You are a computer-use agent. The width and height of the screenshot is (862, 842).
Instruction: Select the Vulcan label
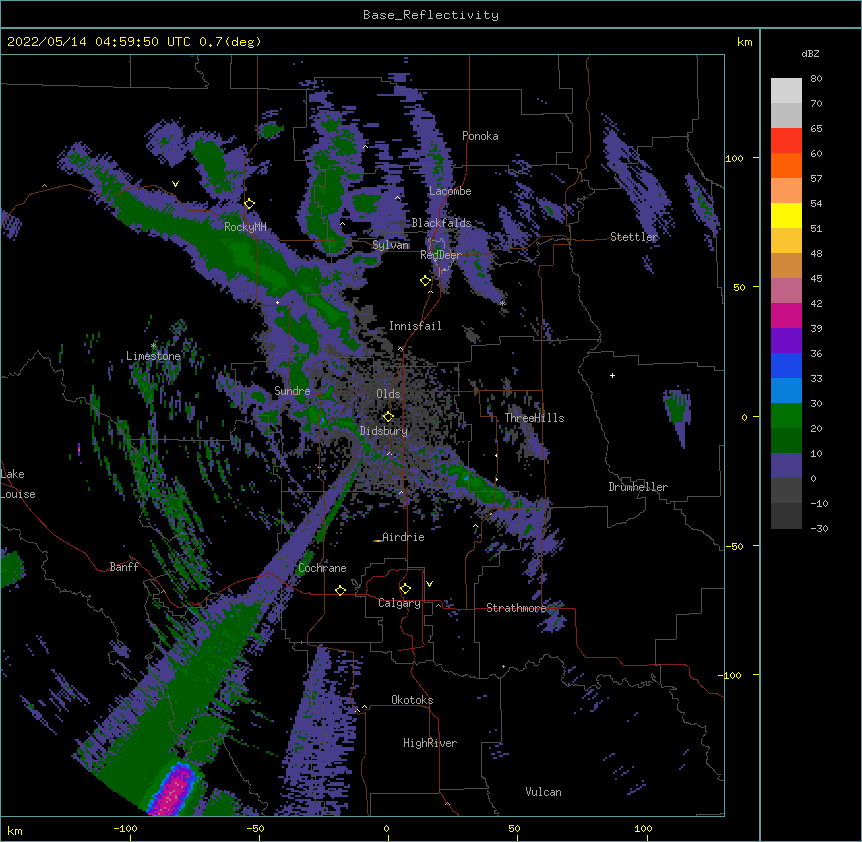[543, 792]
